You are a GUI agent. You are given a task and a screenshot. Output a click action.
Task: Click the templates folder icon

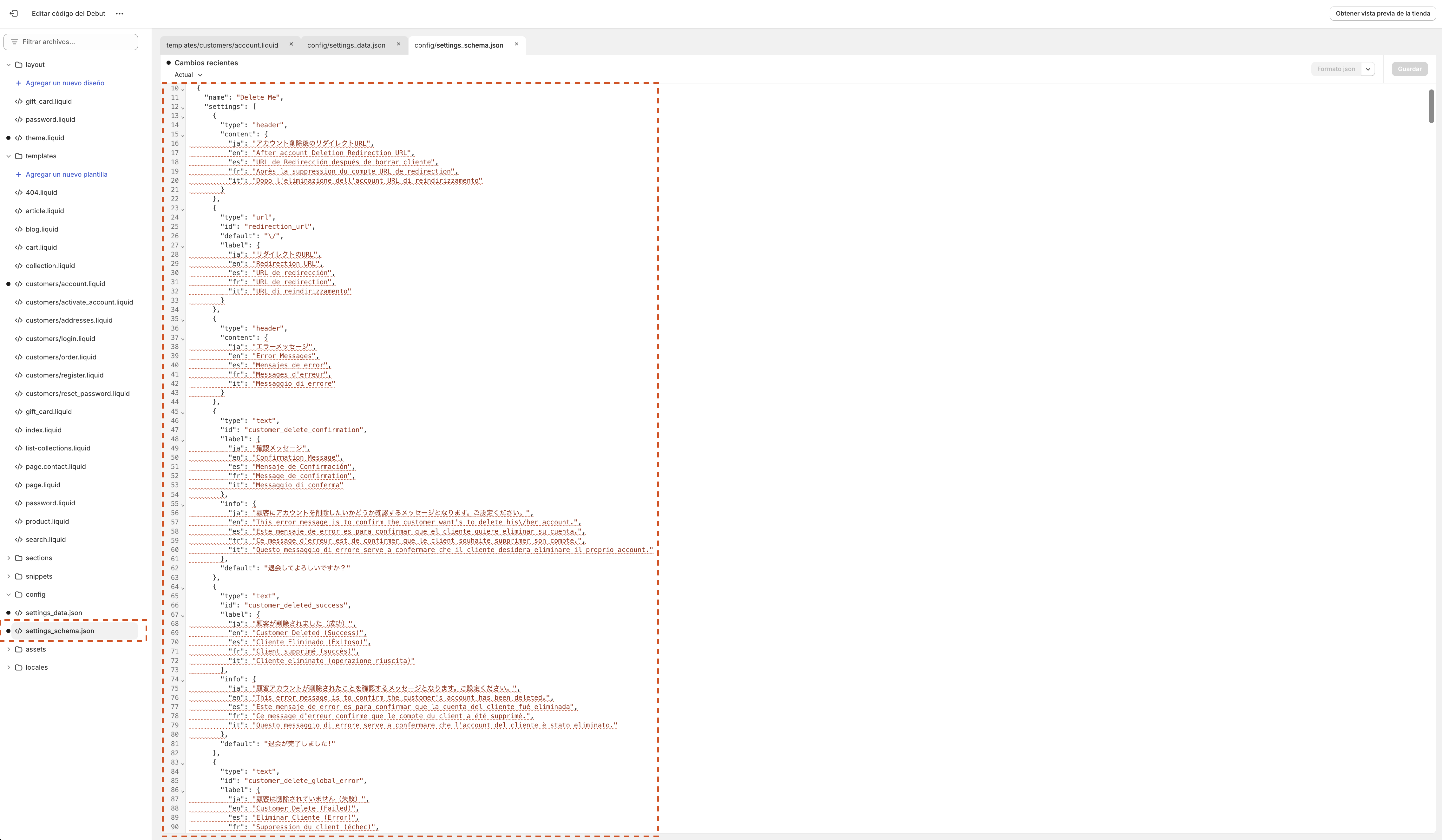pyautogui.click(x=19, y=156)
